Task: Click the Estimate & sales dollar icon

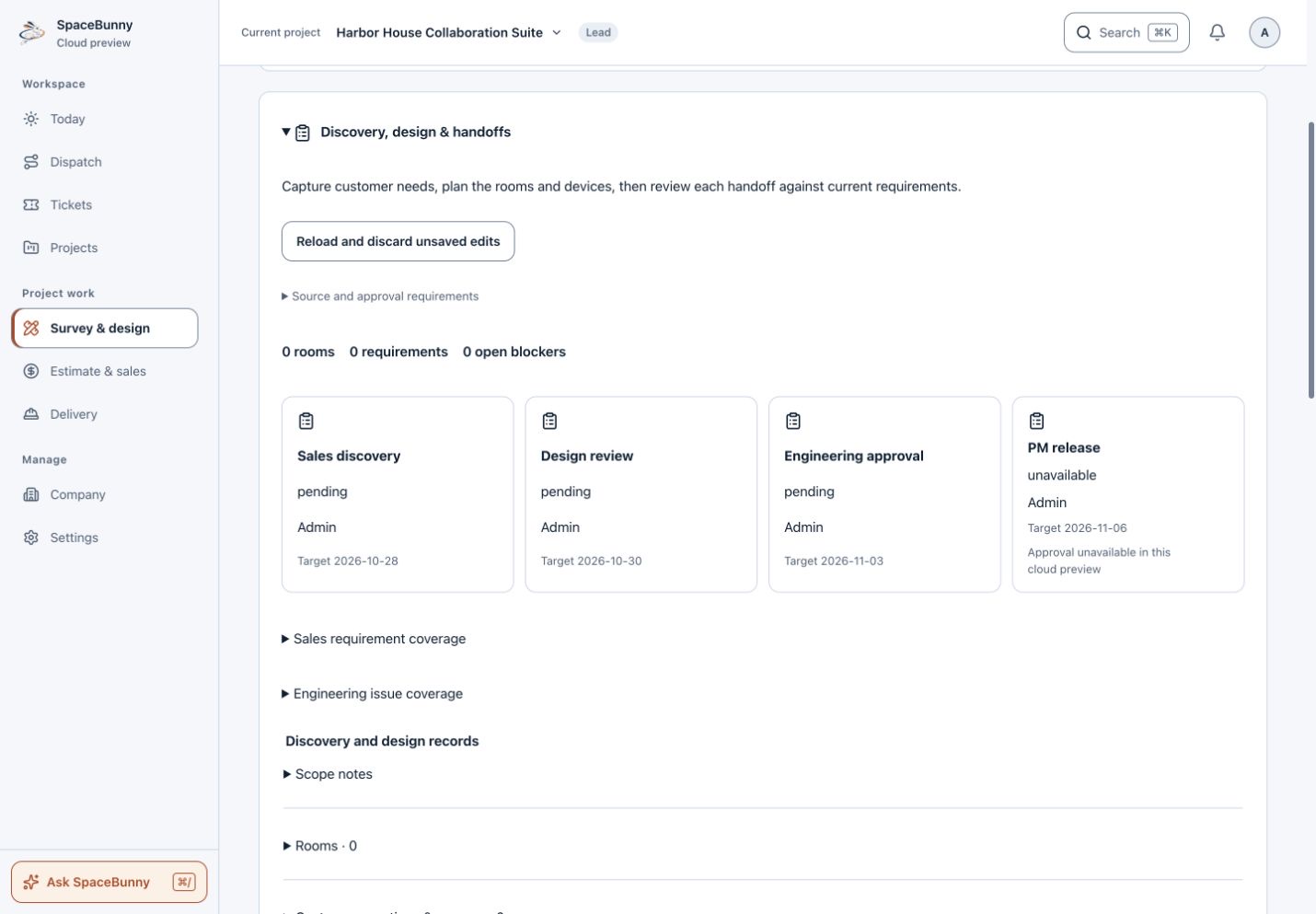Action: click(x=31, y=371)
